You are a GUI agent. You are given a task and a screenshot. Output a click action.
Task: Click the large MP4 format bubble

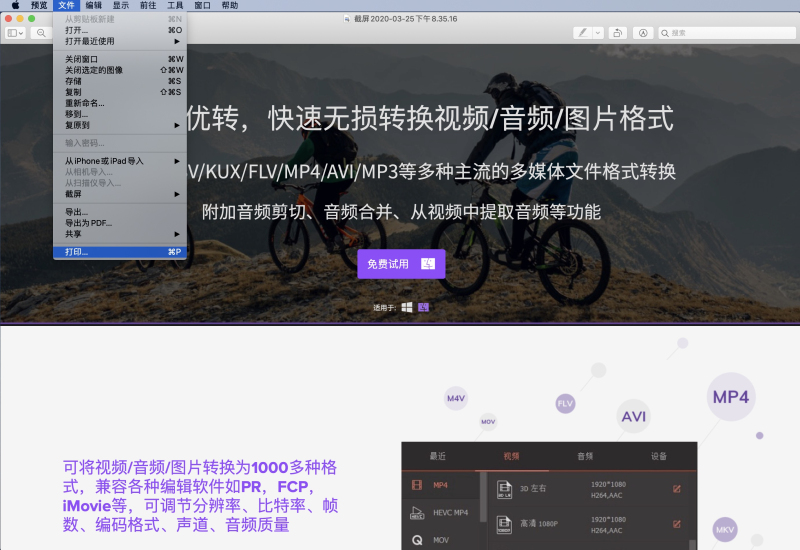(x=731, y=397)
